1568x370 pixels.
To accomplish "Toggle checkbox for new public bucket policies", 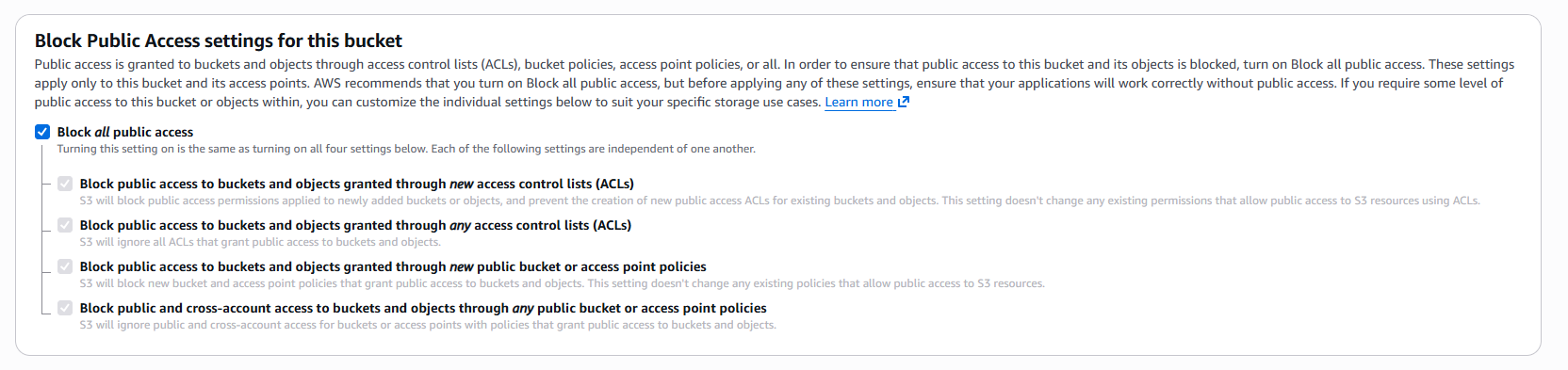I will [65, 266].
